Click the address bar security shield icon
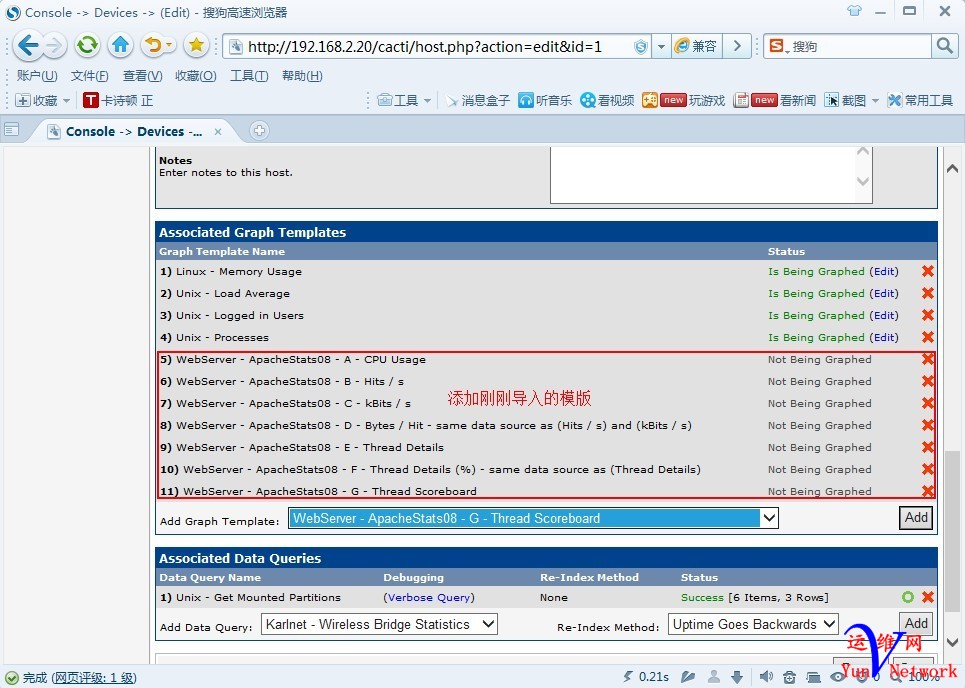965x688 pixels. pos(641,47)
